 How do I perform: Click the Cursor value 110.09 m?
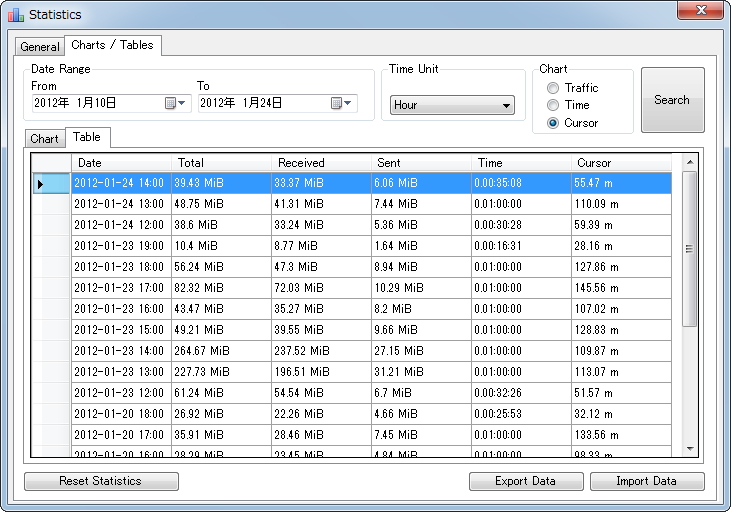tap(621, 204)
